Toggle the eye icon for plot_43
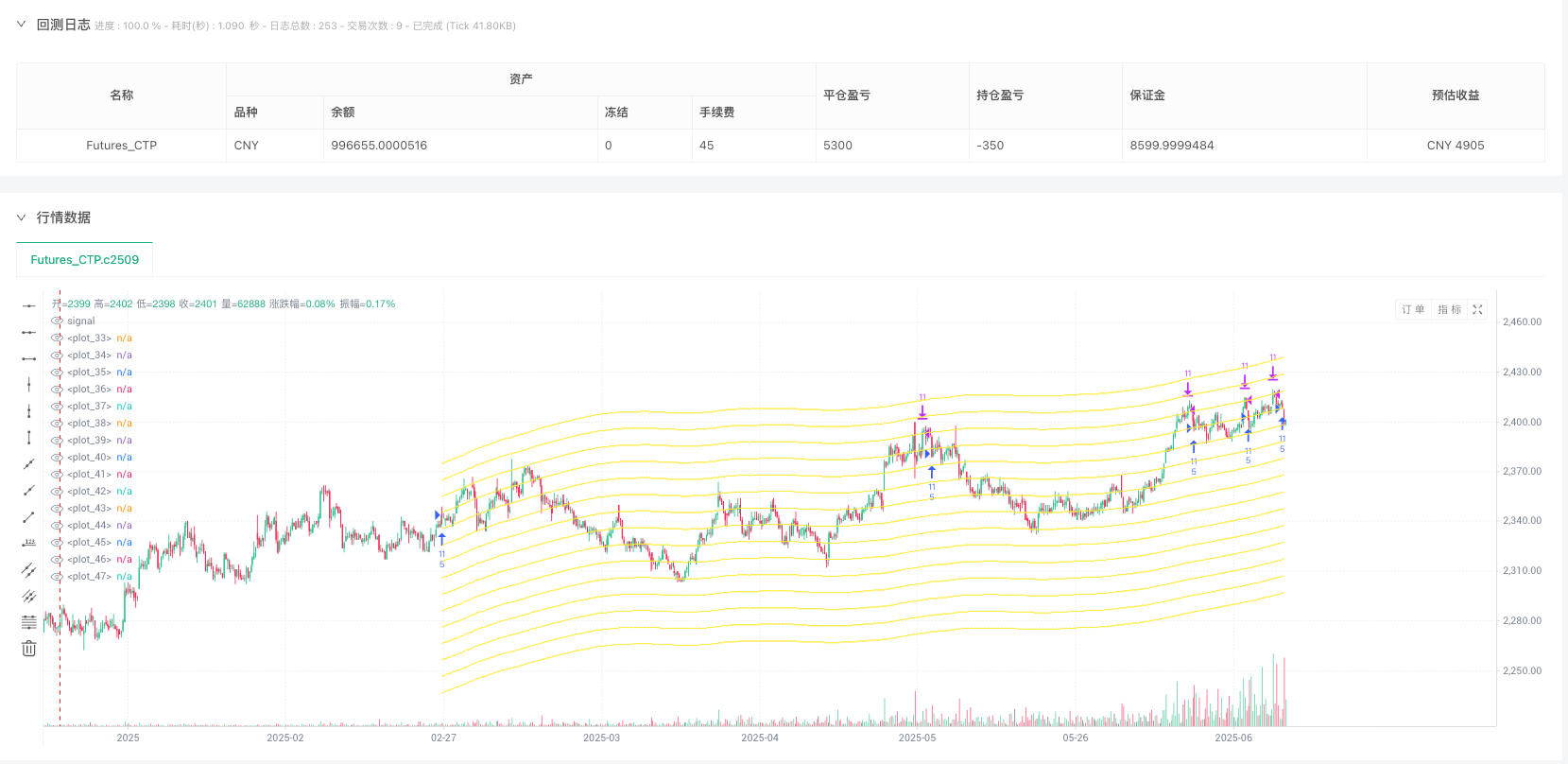Screen dimensions: 1568x764 tap(57, 509)
